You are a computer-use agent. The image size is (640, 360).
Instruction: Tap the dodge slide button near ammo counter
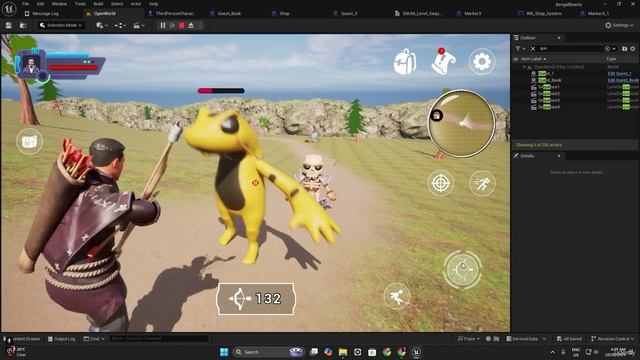(x=397, y=297)
